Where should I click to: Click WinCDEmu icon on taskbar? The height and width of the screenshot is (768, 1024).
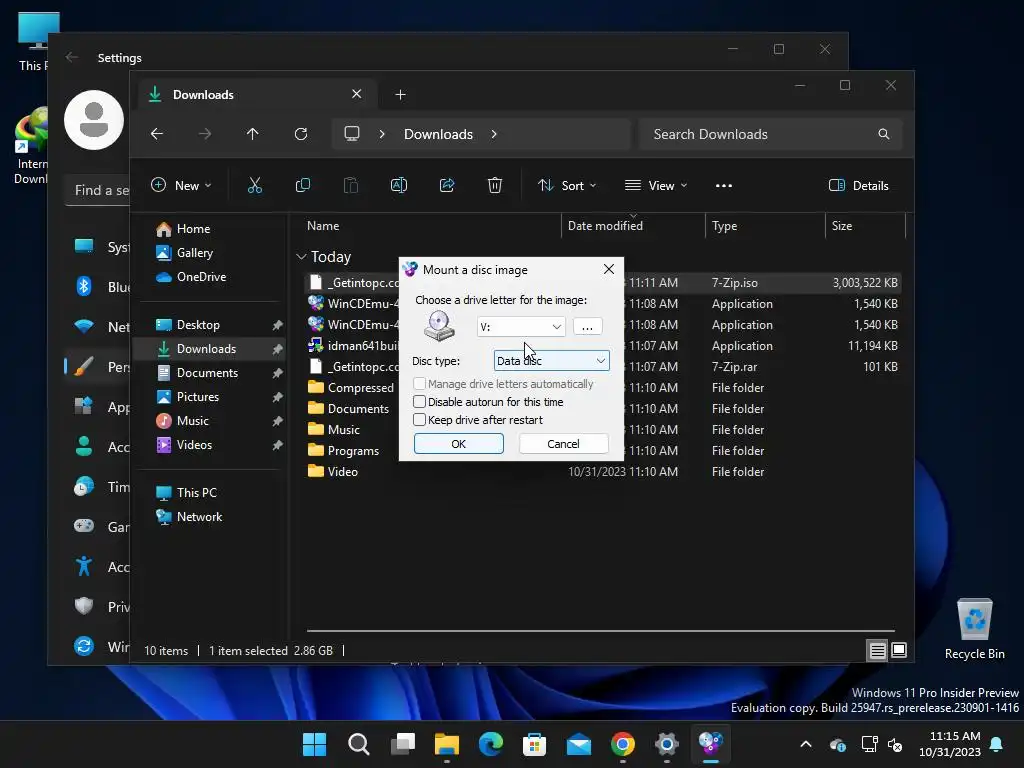711,744
